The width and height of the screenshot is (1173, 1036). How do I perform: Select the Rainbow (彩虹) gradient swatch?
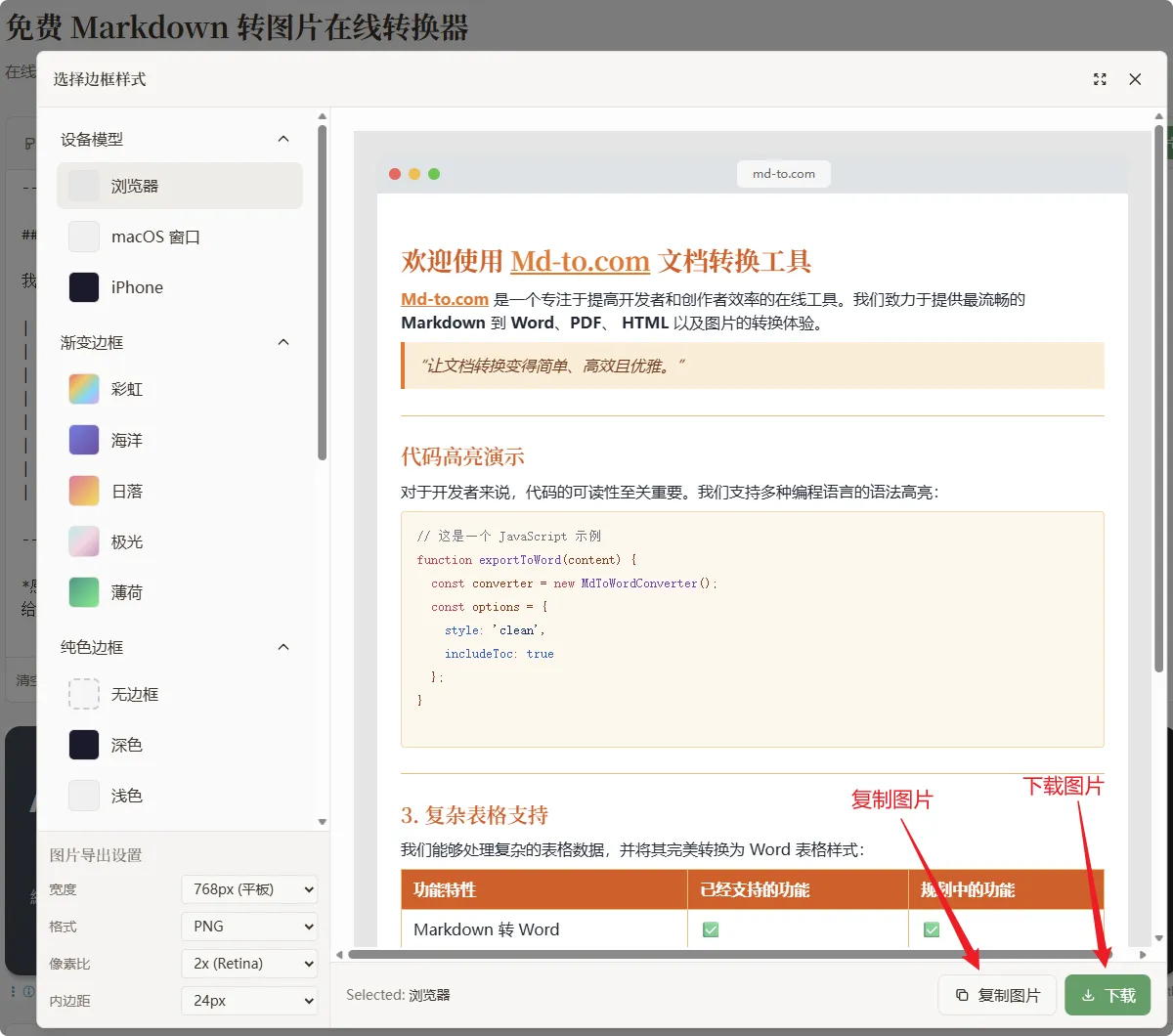pos(84,389)
